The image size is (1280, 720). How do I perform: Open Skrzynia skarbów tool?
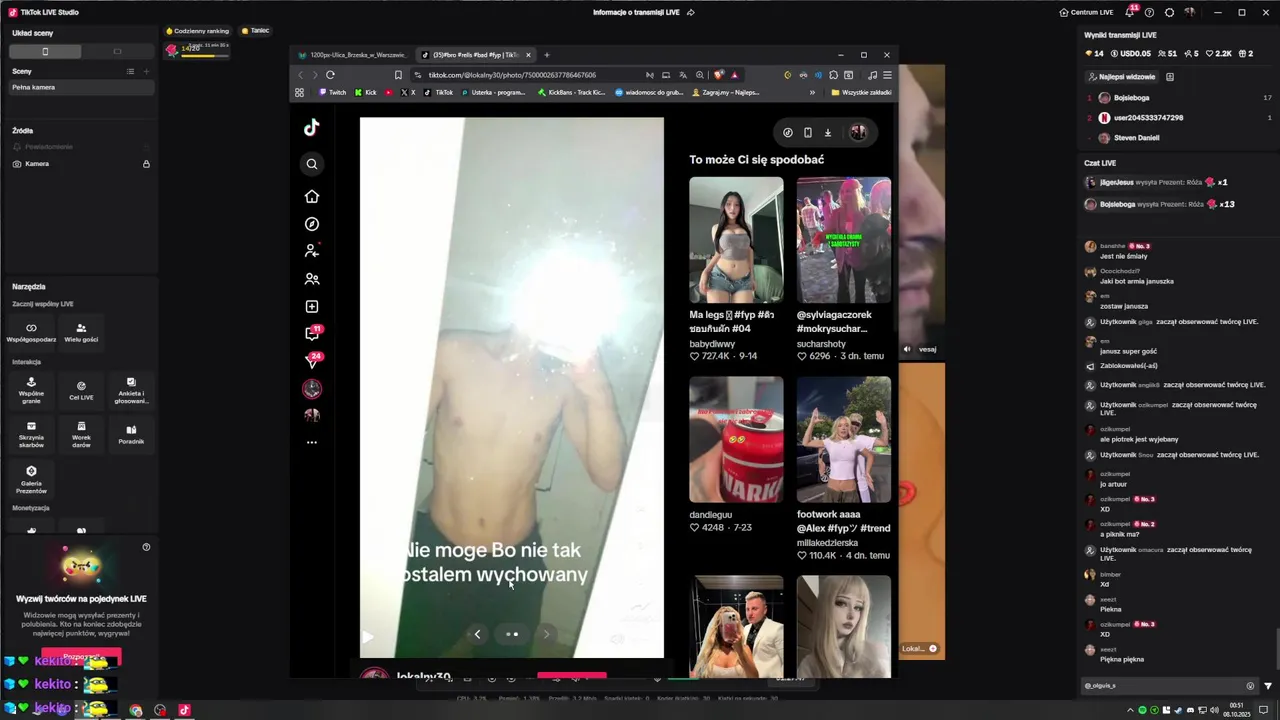[31, 433]
